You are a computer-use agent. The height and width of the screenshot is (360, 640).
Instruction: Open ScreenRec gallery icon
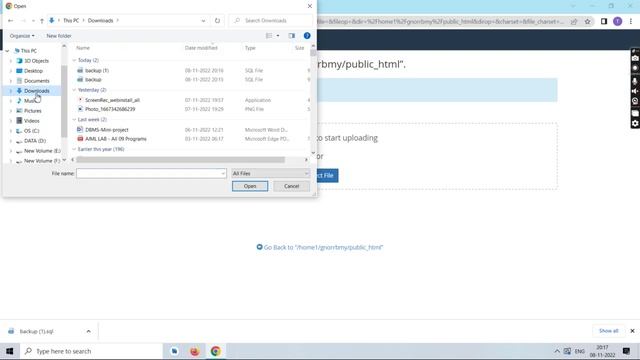pos(635,113)
